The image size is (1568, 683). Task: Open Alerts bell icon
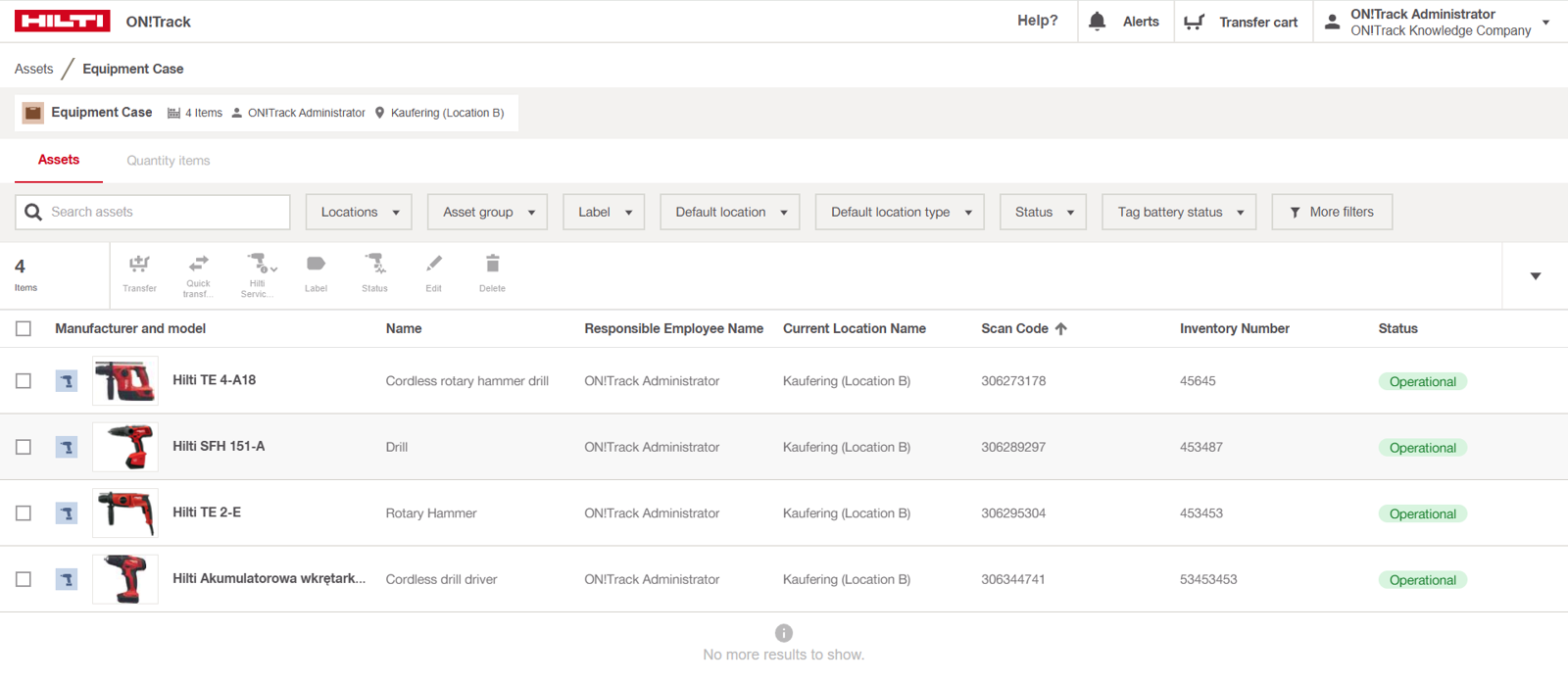(1098, 22)
